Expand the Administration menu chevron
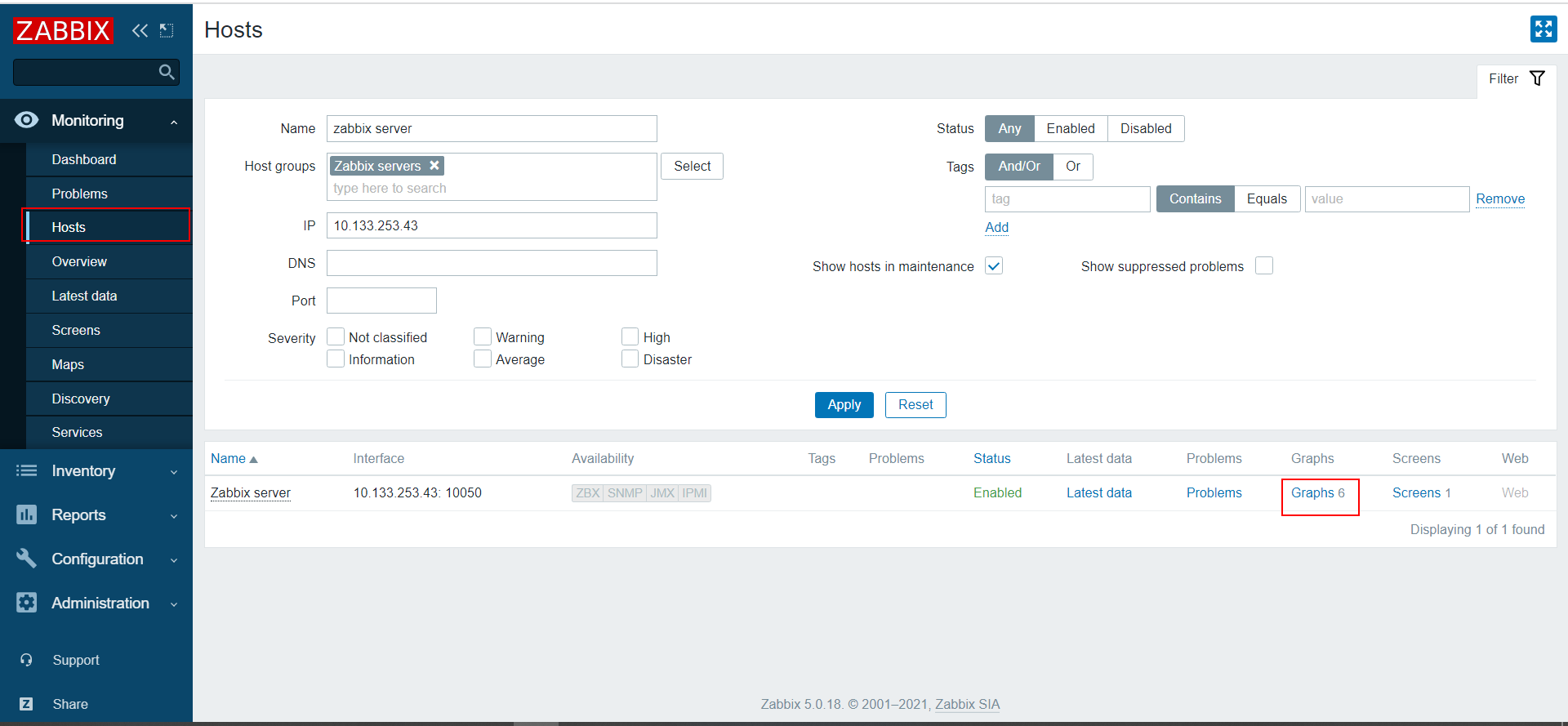 point(174,604)
